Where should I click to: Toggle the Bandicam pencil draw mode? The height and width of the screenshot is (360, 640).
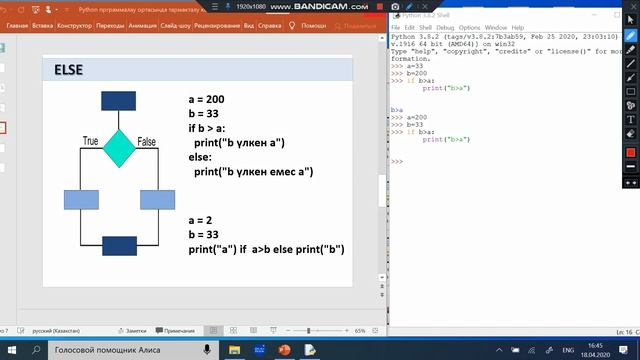coord(409,7)
